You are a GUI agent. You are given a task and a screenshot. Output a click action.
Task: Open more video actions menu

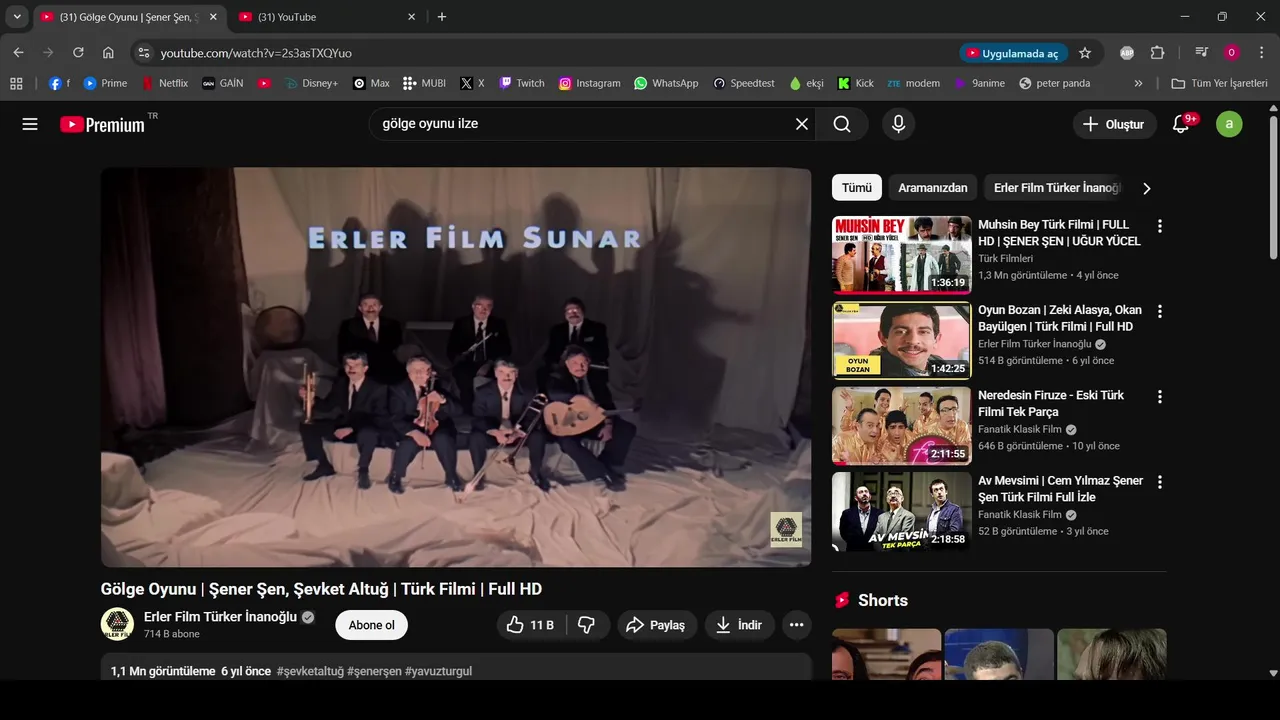(796, 625)
